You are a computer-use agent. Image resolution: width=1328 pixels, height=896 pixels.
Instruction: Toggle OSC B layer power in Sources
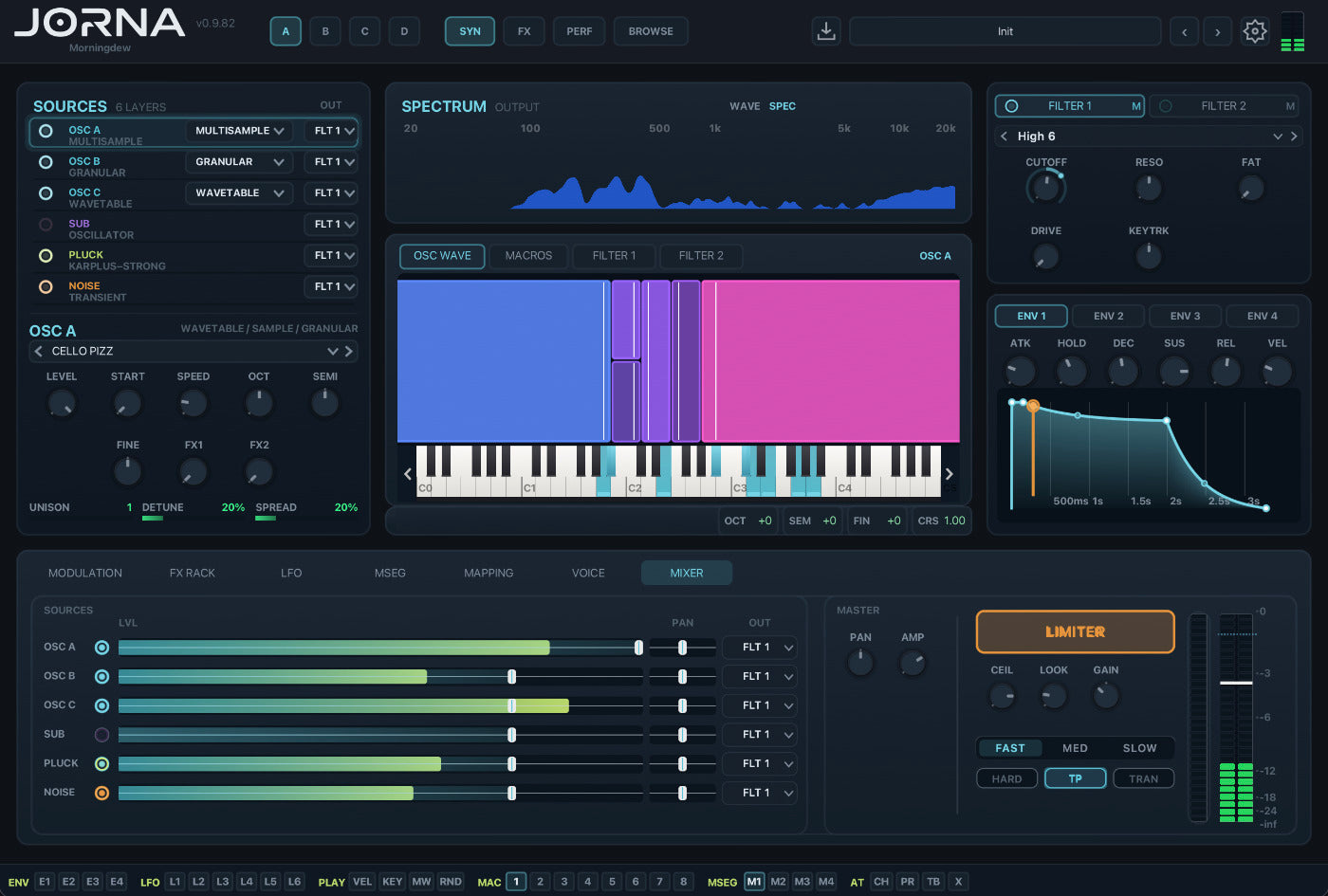(x=46, y=162)
